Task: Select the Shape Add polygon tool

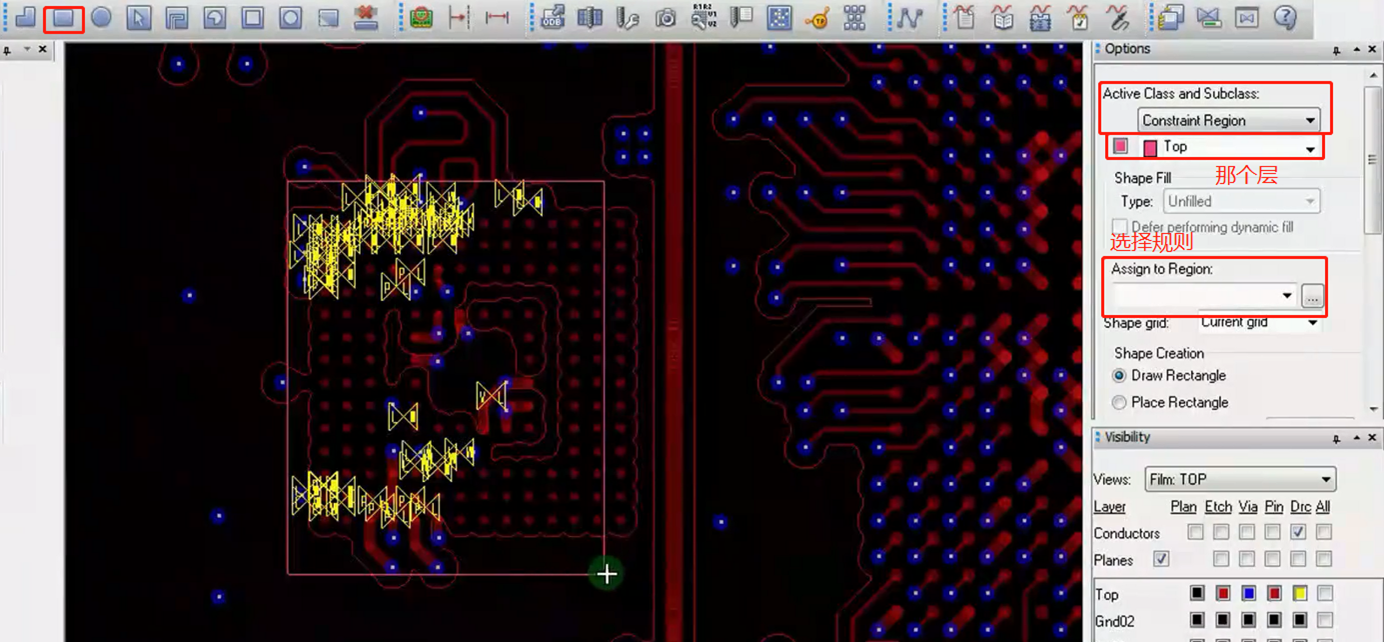Action: pos(25,18)
